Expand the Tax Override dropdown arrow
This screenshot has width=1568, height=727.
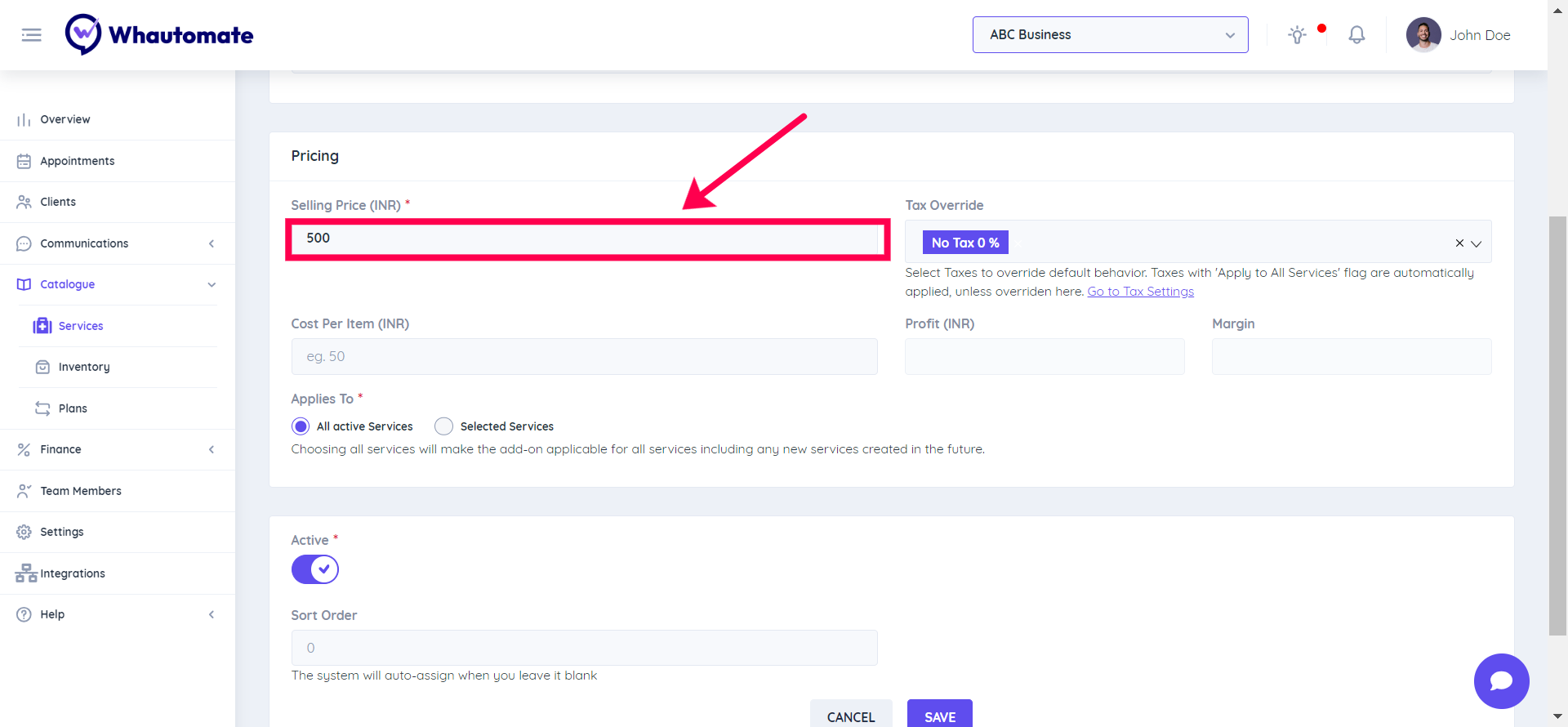click(x=1477, y=243)
